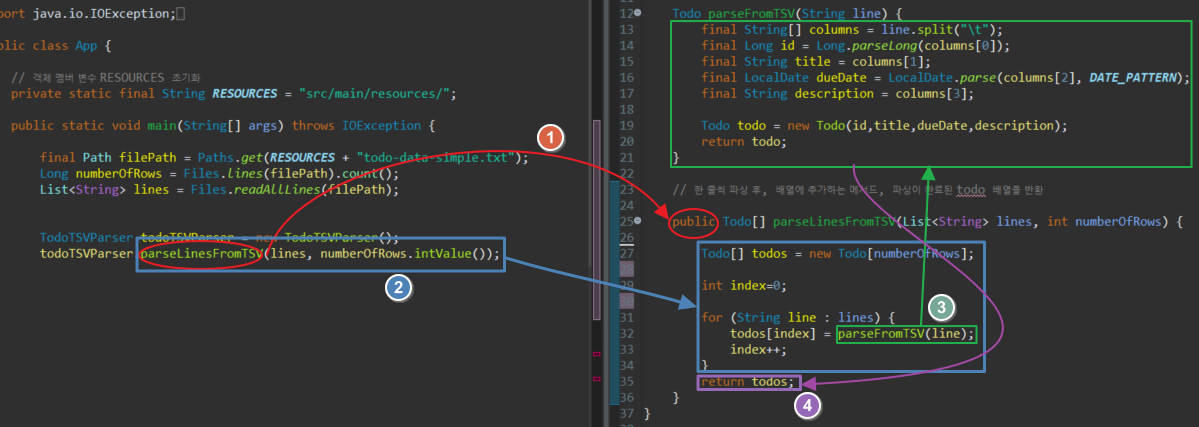The height and width of the screenshot is (427, 1199).
Task: Click index++ on line 33
Action: tap(755, 349)
